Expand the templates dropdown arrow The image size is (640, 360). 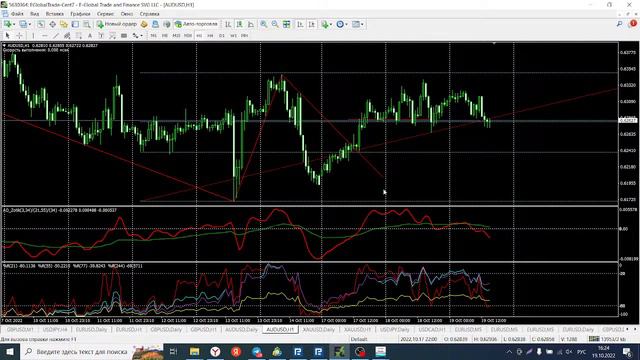(x=362, y=24)
